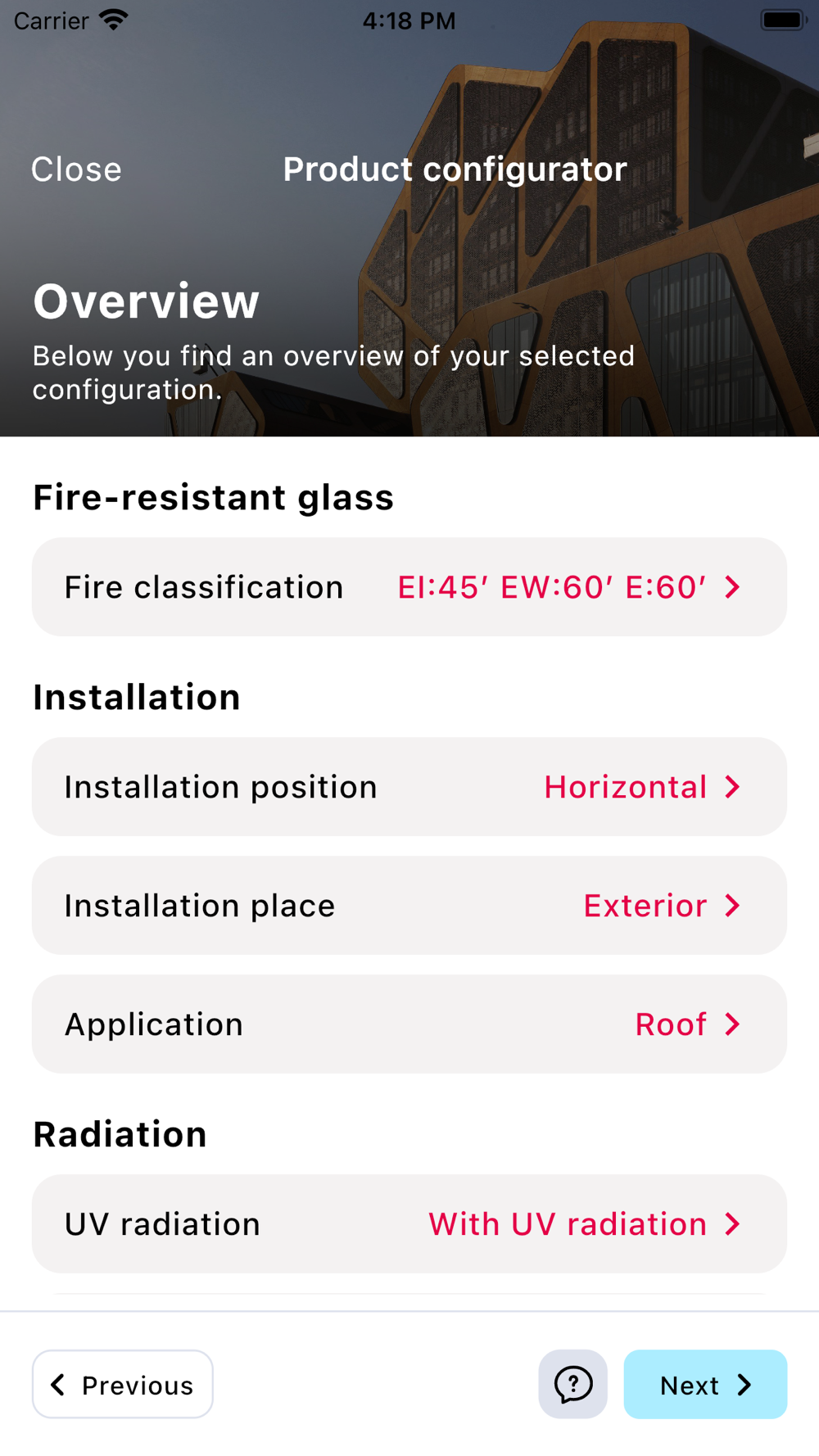
Task: Click the arrow next to Horizontal
Action: pyautogui.click(x=733, y=787)
